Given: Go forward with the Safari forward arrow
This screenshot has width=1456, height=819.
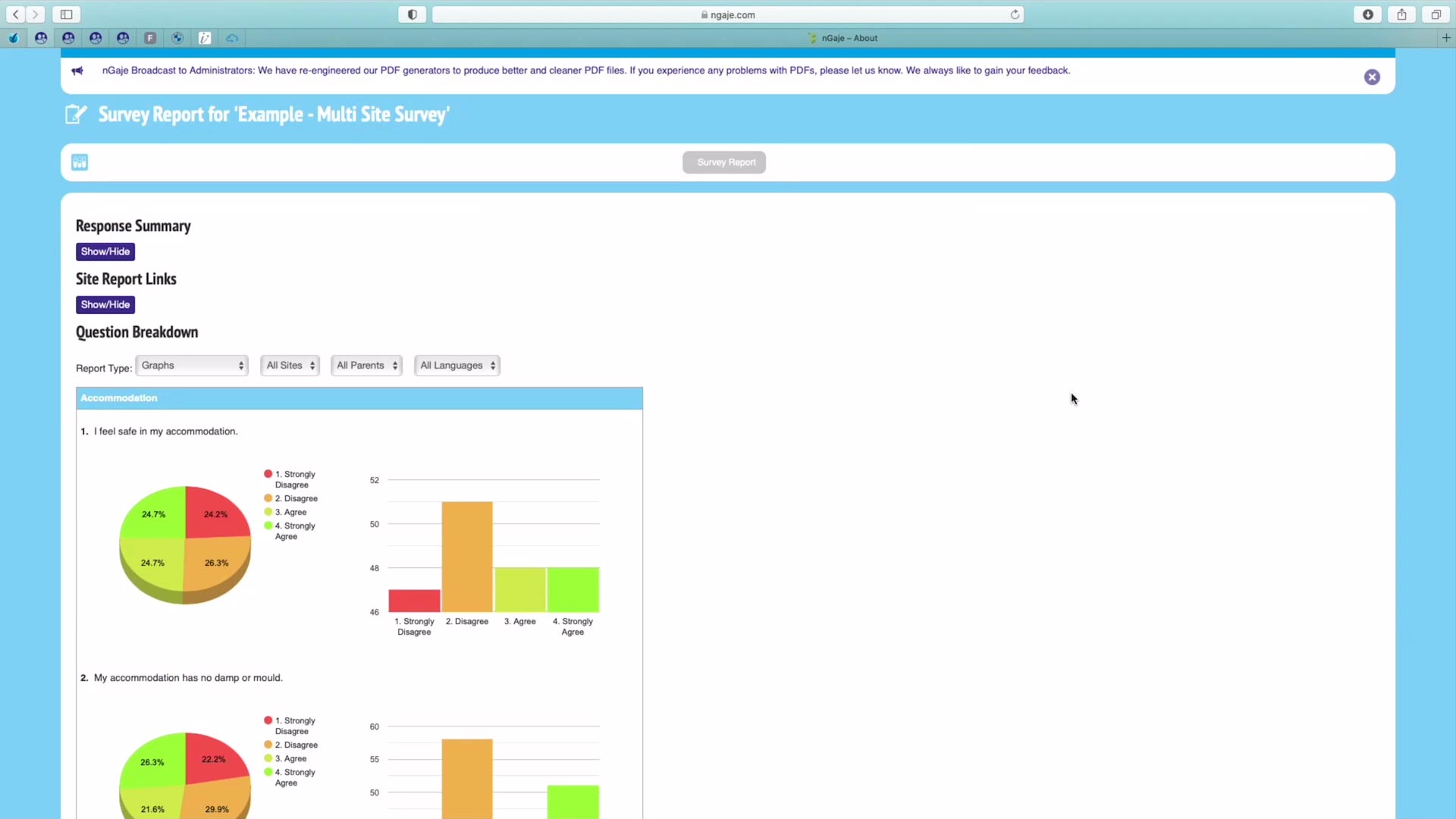Looking at the screenshot, I should point(36,14).
